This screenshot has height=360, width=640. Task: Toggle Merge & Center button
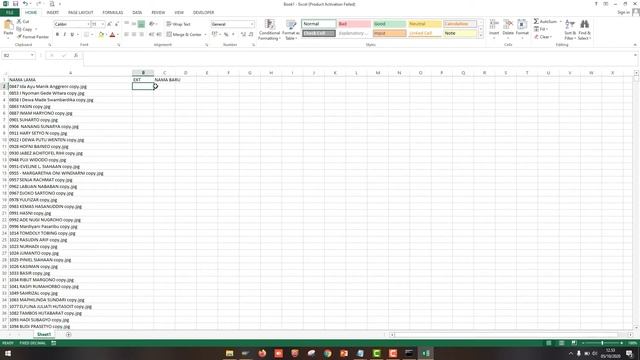tap(184, 35)
